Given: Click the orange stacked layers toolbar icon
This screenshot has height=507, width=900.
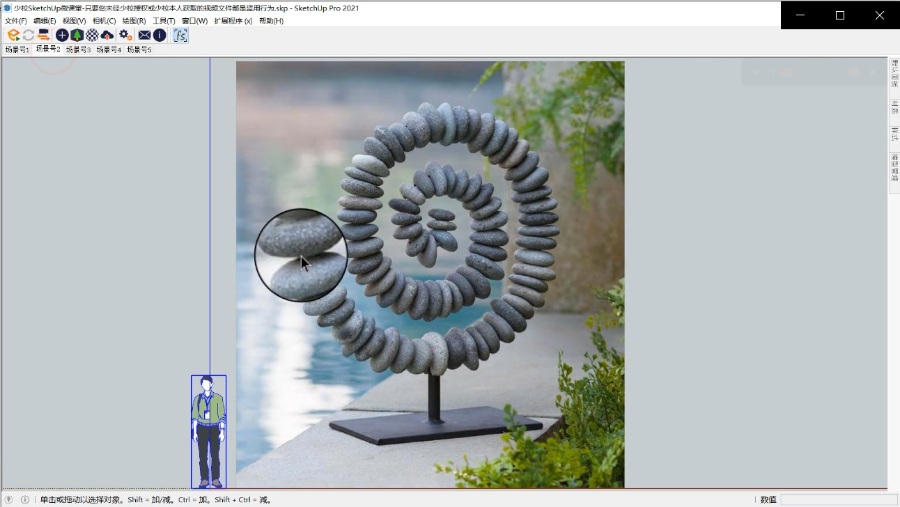Looking at the screenshot, I should pos(43,36).
